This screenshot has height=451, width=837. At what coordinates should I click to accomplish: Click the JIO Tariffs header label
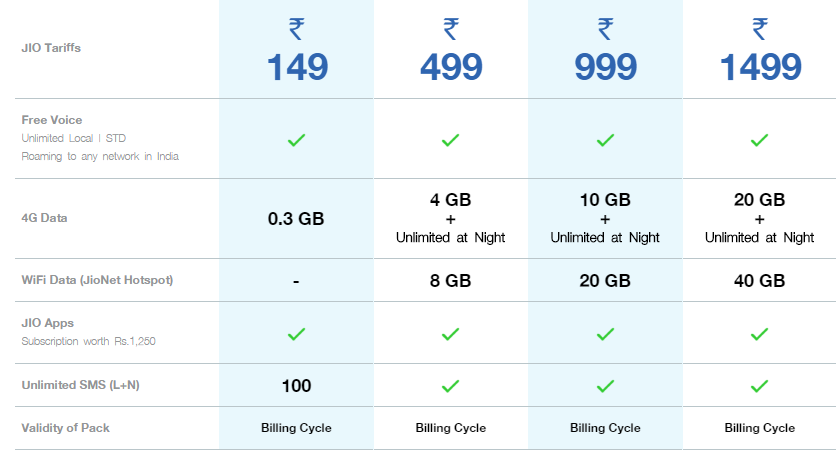pos(51,48)
